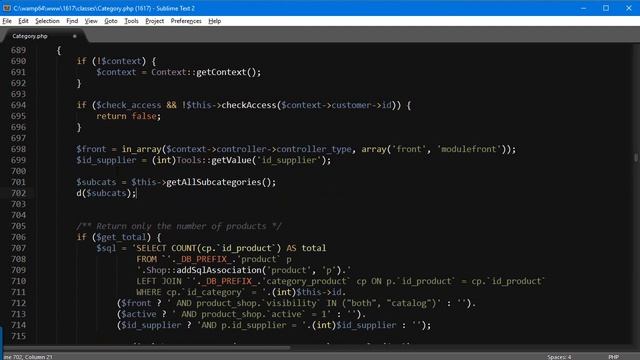Click the horizontal scrollbar at the bottom

pyautogui.click(x=147, y=348)
